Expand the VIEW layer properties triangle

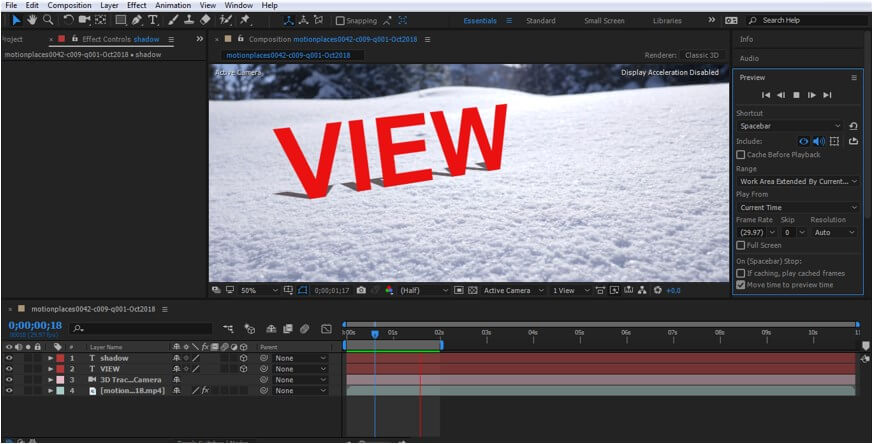pos(51,369)
